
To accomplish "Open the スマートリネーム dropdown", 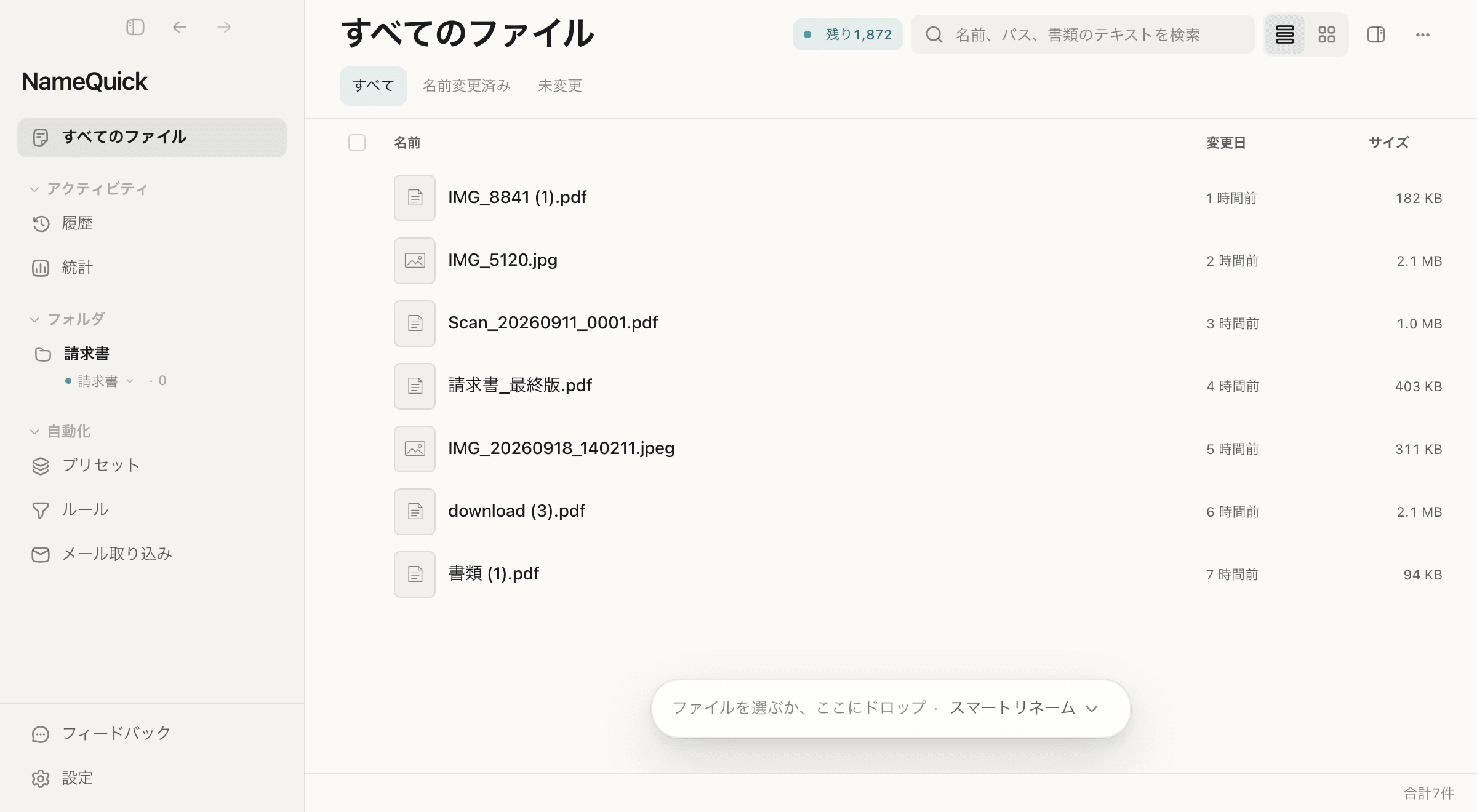I will pos(1024,708).
